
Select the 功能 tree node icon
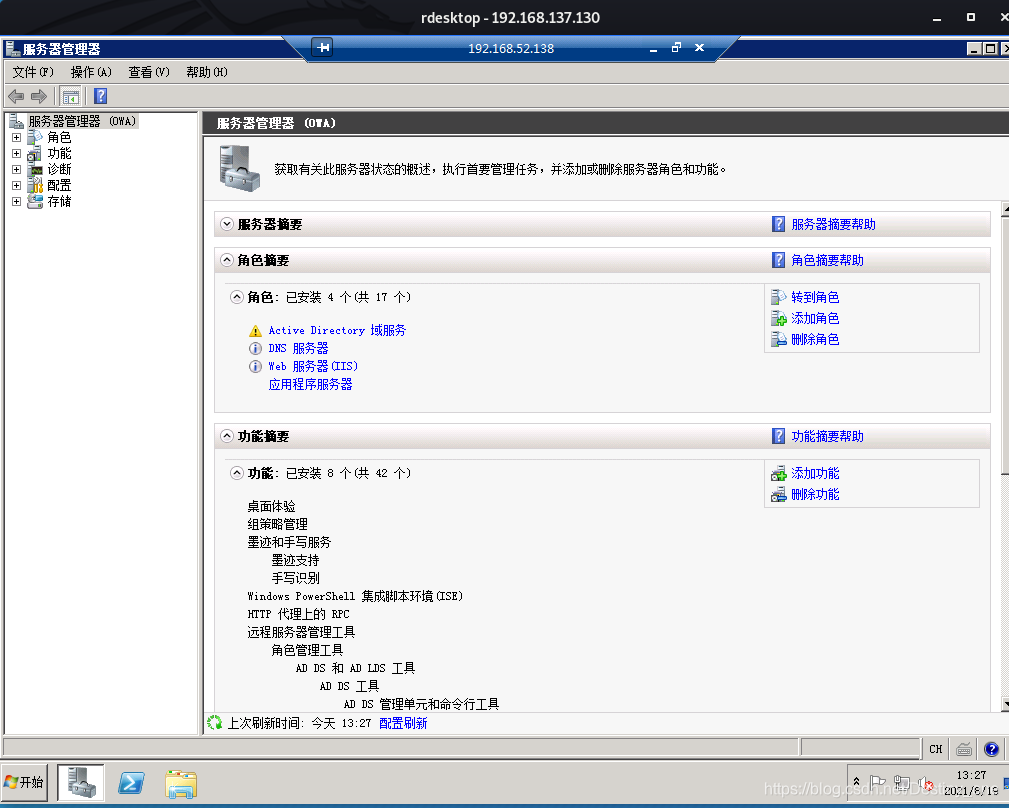35,153
